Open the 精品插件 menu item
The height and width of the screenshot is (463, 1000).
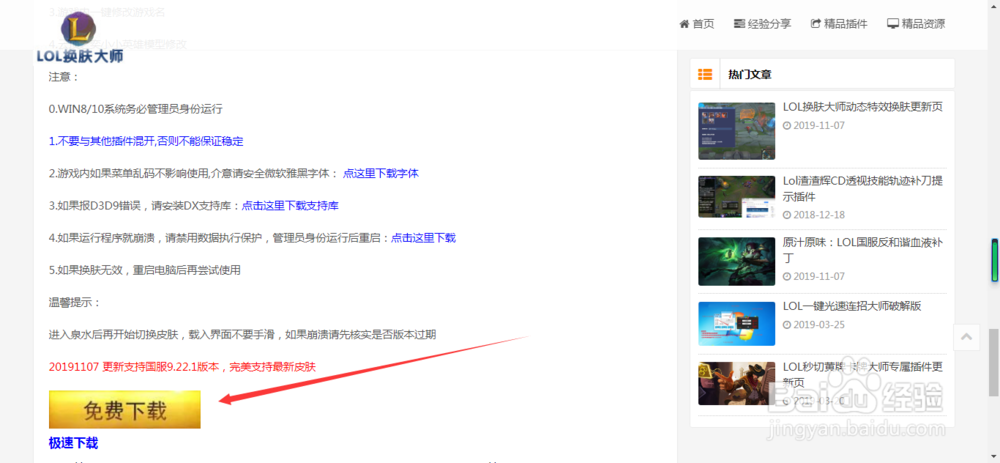839,24
